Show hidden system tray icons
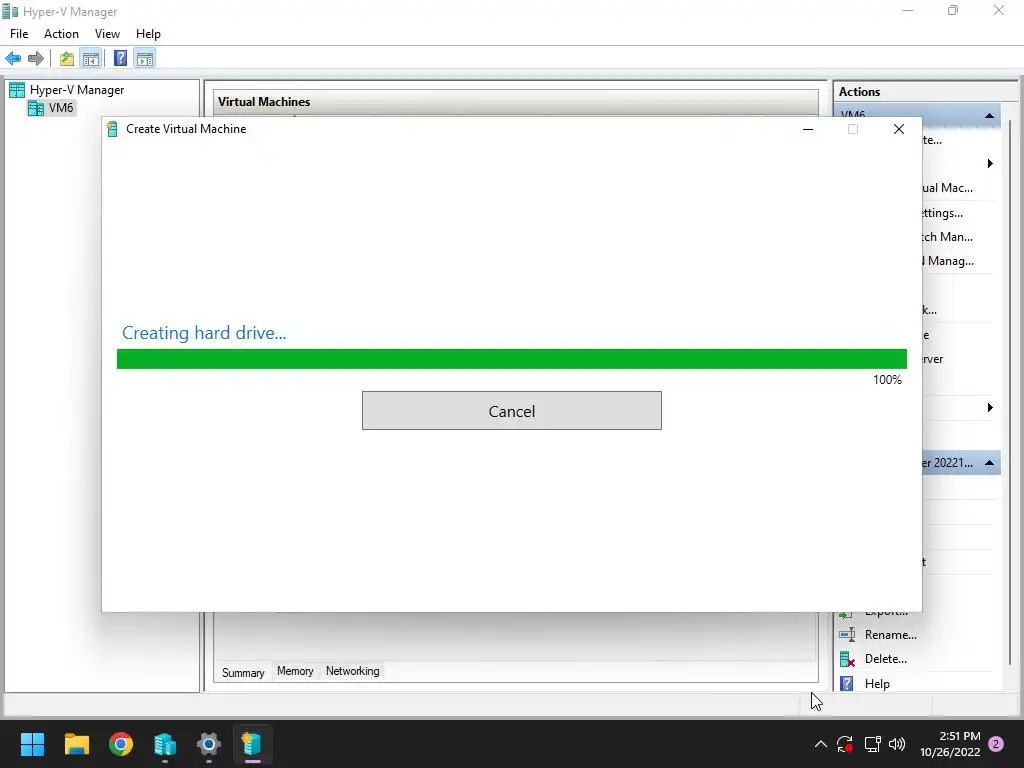The image size is (1024, 768). [821, 744]
